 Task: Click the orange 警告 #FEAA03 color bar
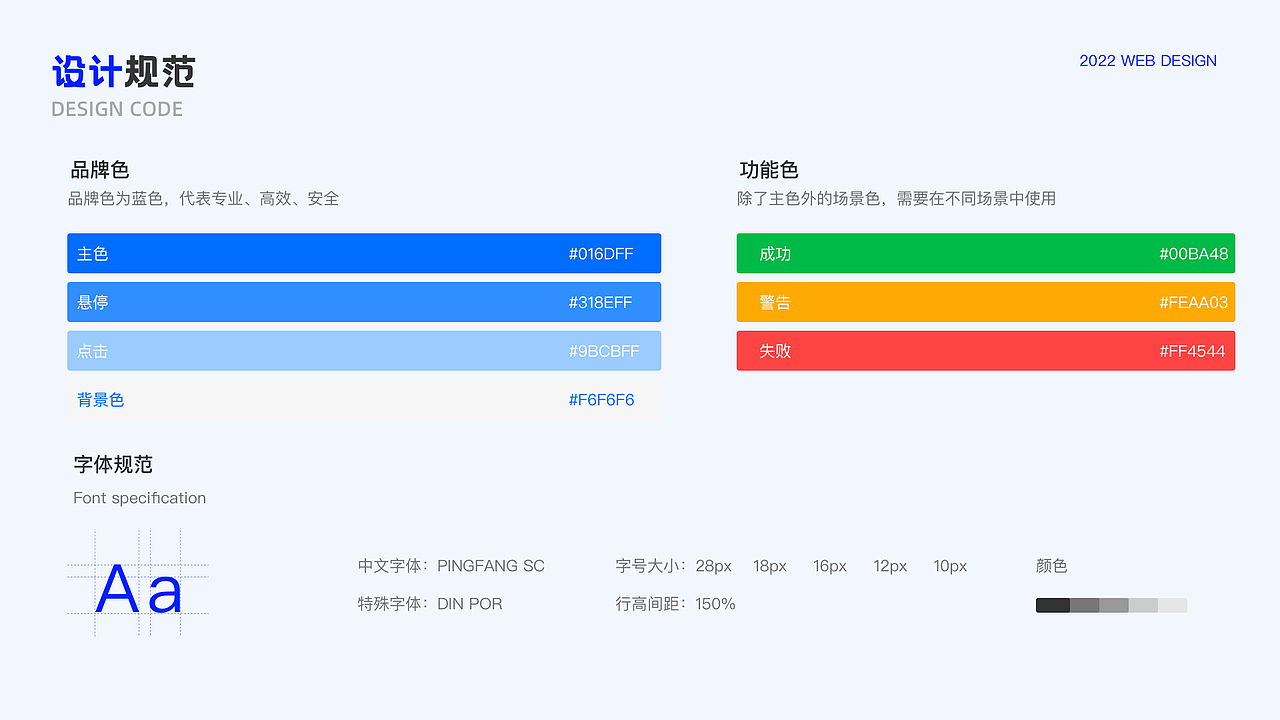(x=985, y=302)
